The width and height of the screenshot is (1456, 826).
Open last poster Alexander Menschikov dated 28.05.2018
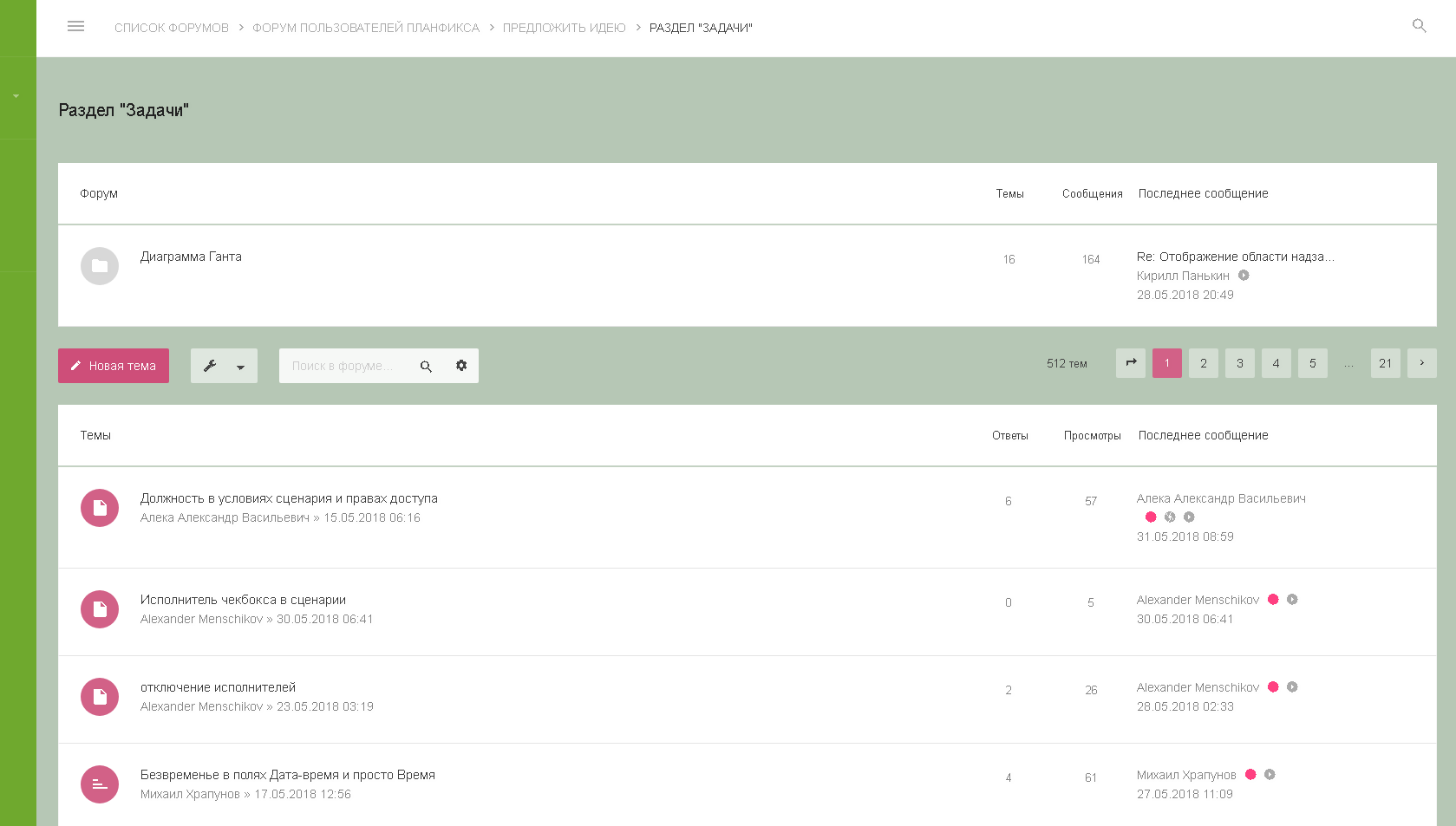point(1198,687)
